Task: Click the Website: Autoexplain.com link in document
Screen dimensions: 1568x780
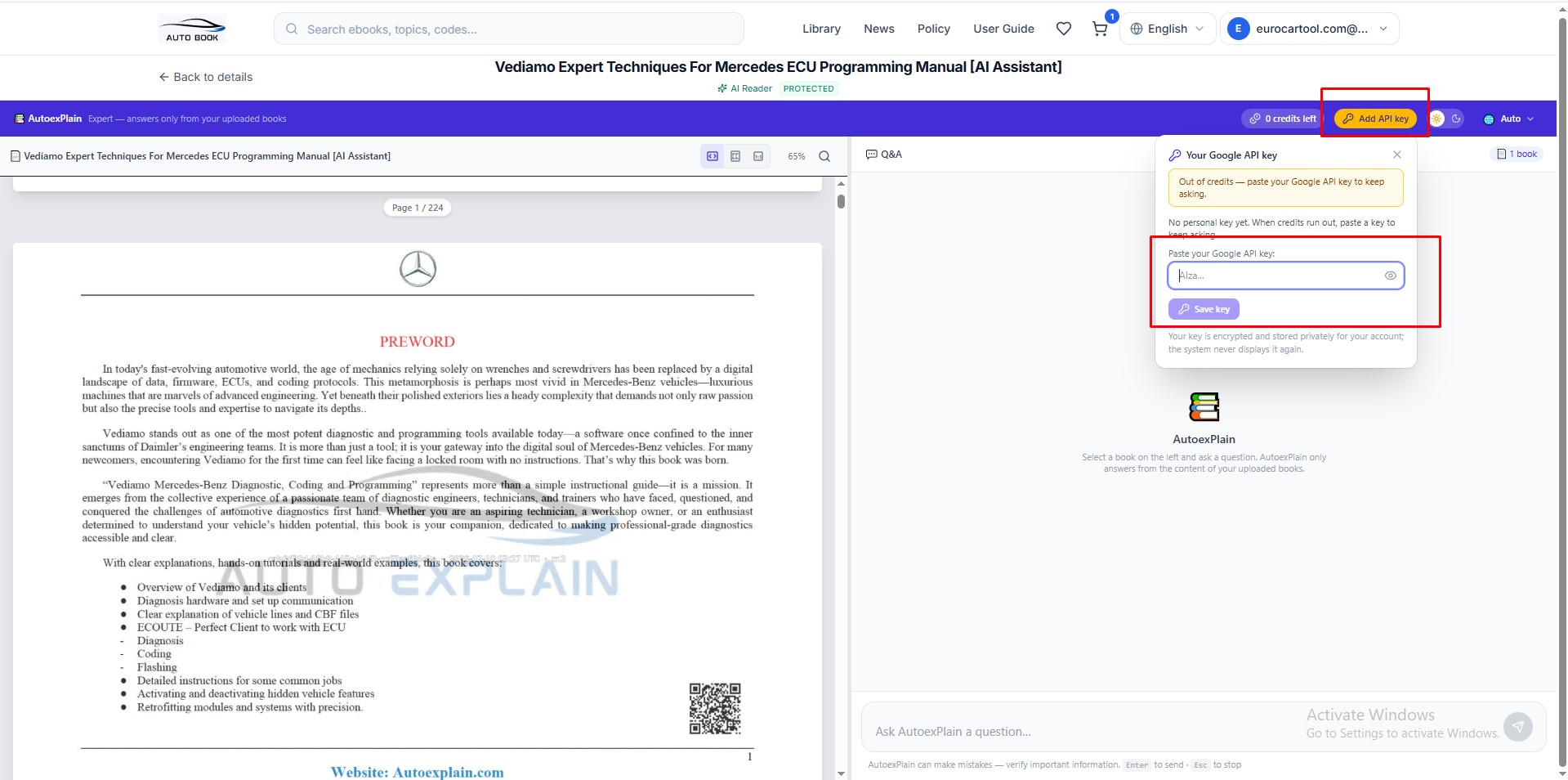Action: tap(417, 772)
